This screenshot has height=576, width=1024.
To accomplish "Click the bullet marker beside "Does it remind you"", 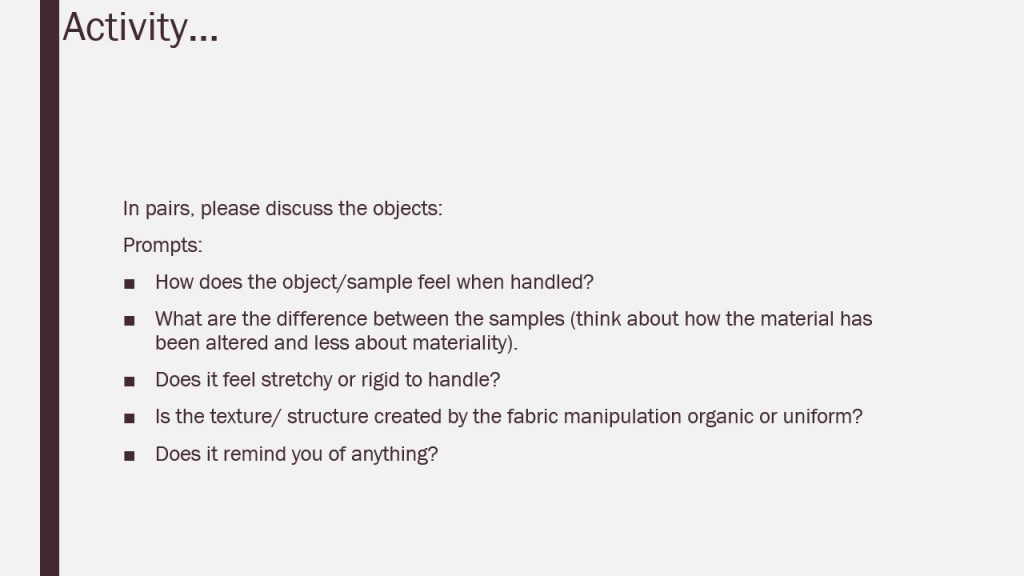I will (129, 456).
